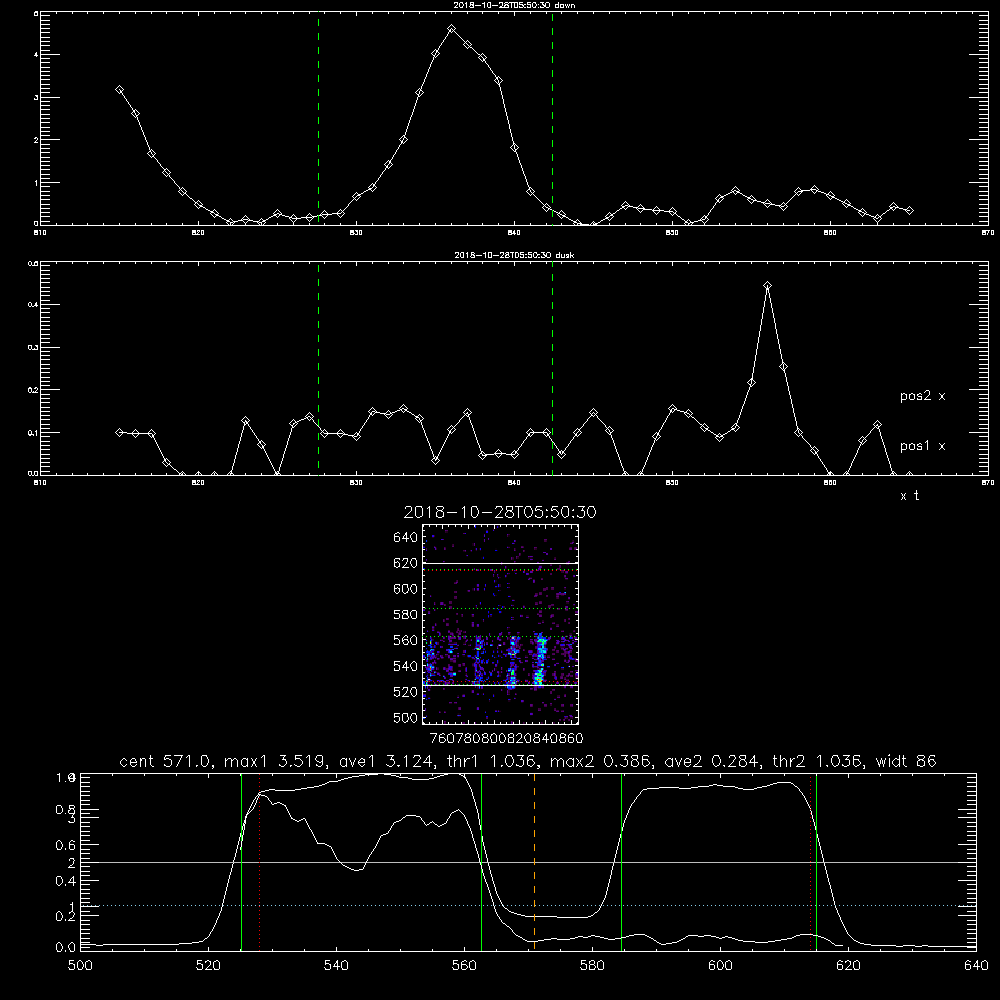Viewport: 1000px width, 1000px height.
Task: Click the solid green line left of the orange line
Action: [482, 861]
